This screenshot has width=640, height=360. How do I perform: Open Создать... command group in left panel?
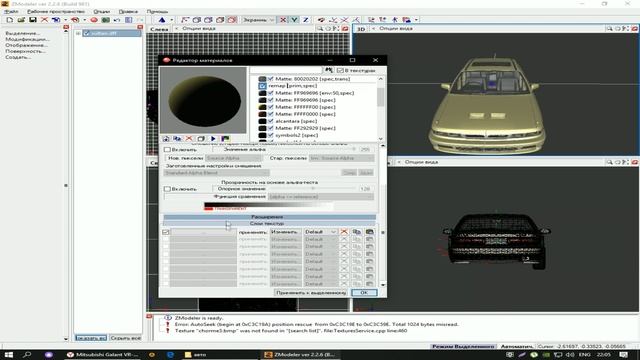click(x=18, y=57)
